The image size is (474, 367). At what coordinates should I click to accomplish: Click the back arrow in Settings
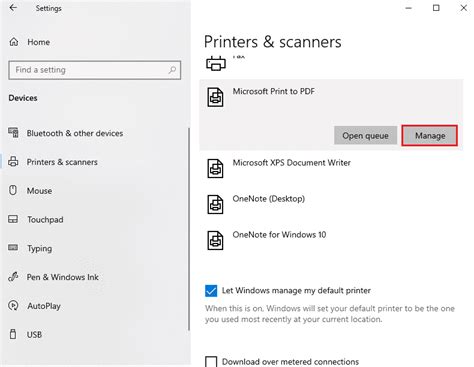pyautogui.click(x=13, y=8)
